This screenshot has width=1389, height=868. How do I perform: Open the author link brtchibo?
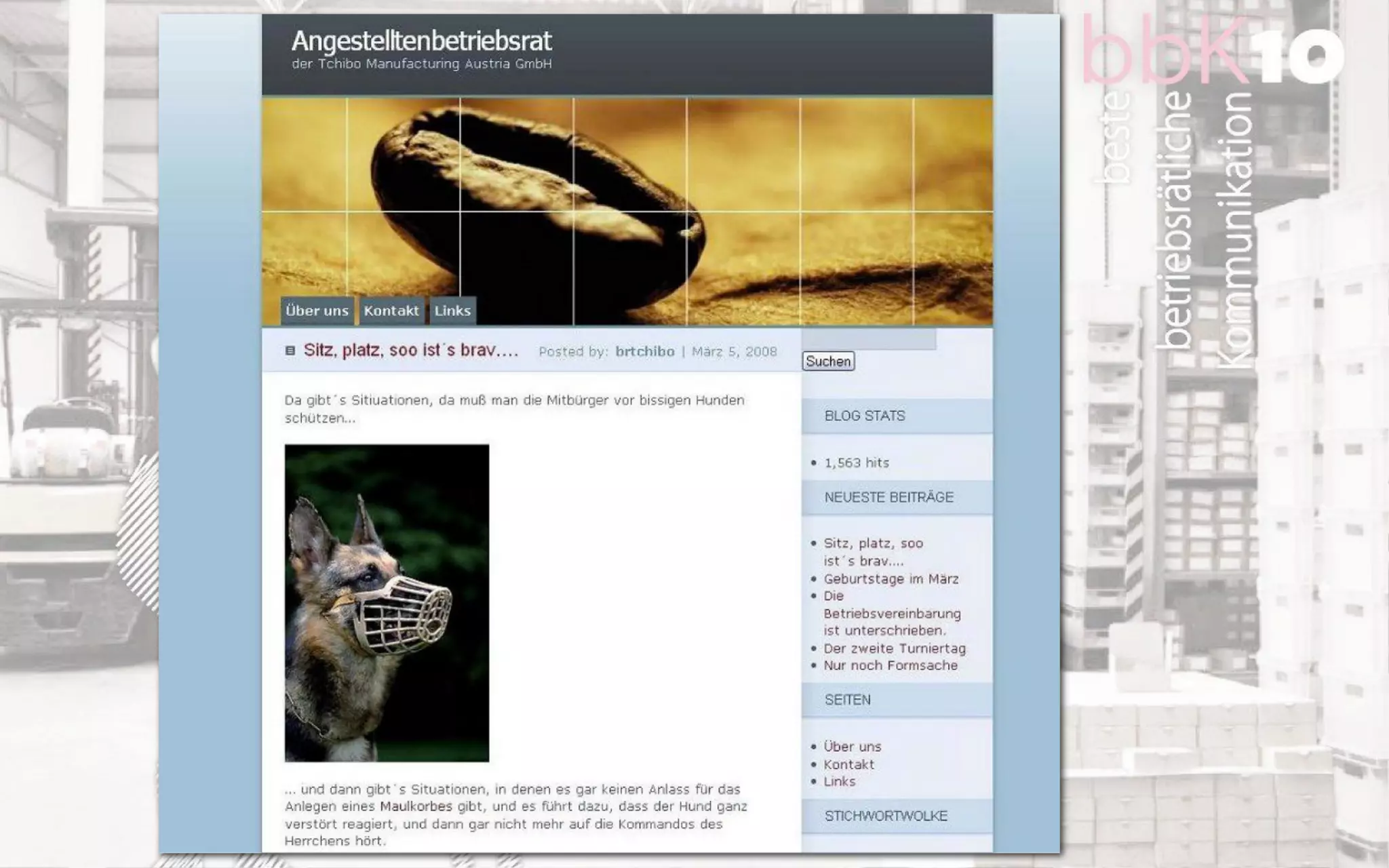point(644,351)
